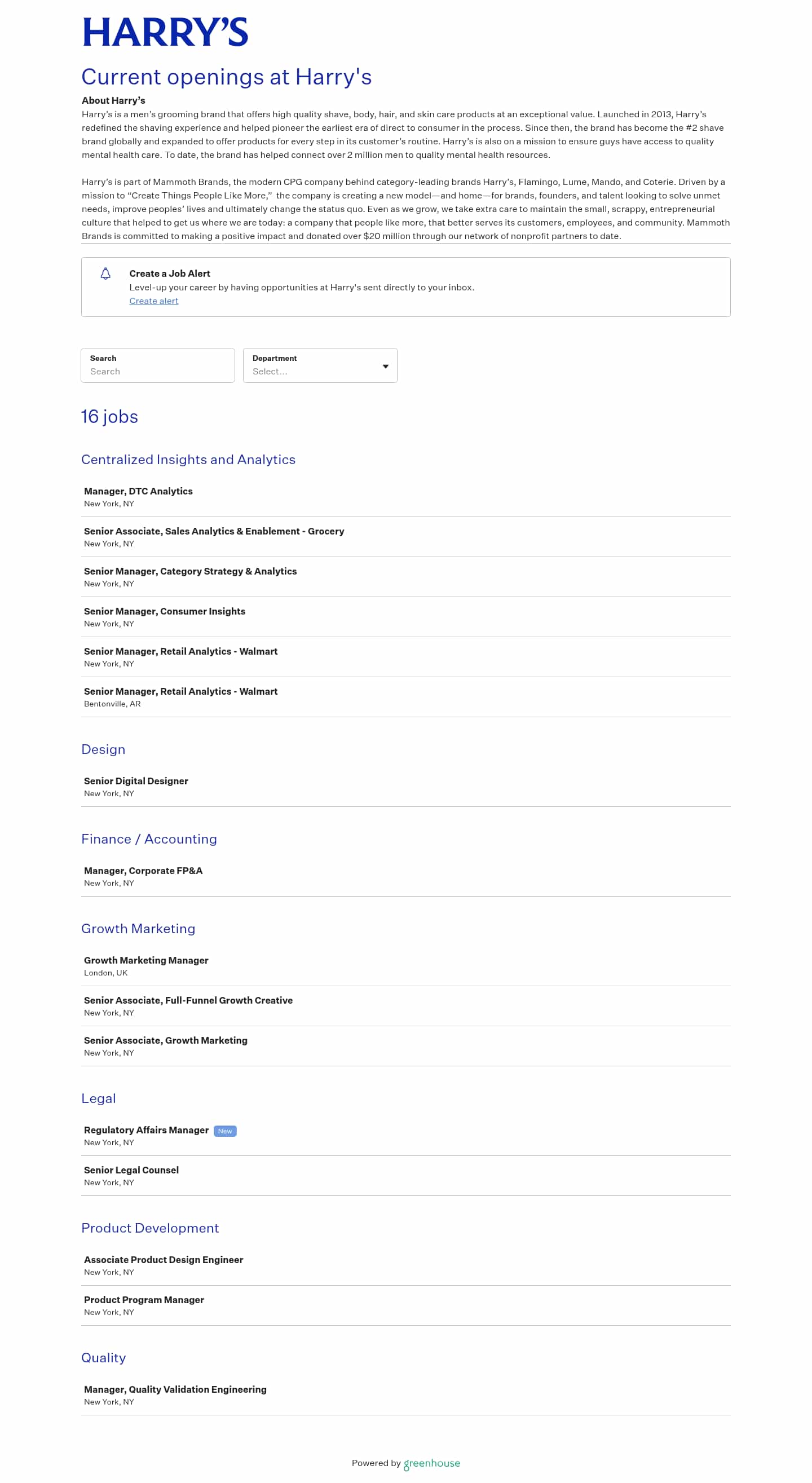
Task: Open the London Growth Marketing Manager job
Action: [x=405, y=966]
